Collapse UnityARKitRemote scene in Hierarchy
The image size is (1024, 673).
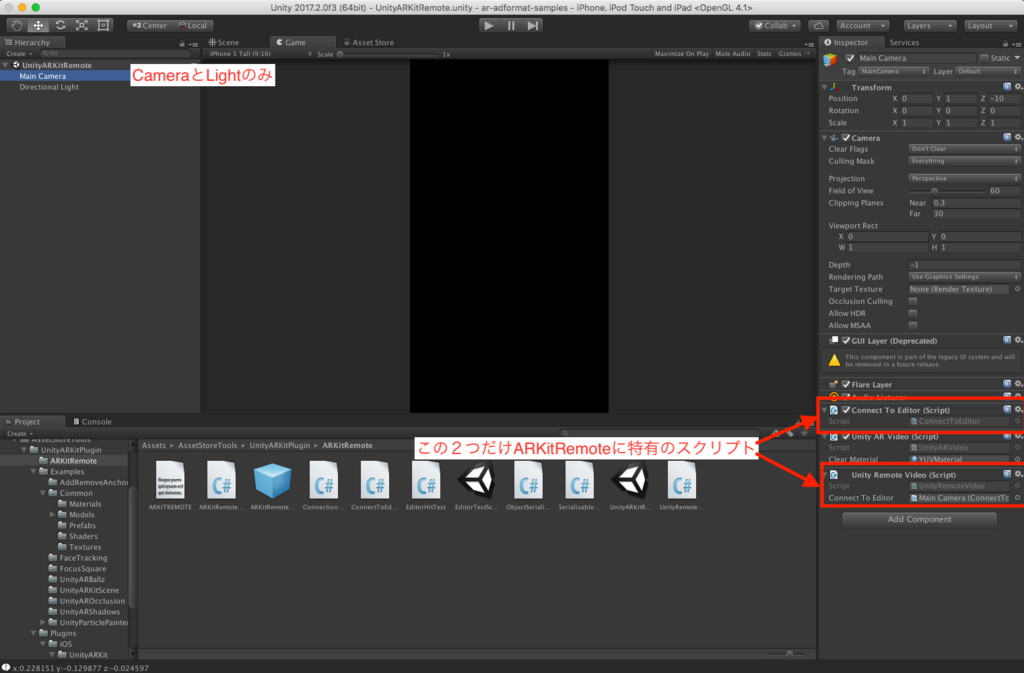[x=6, y=65]
